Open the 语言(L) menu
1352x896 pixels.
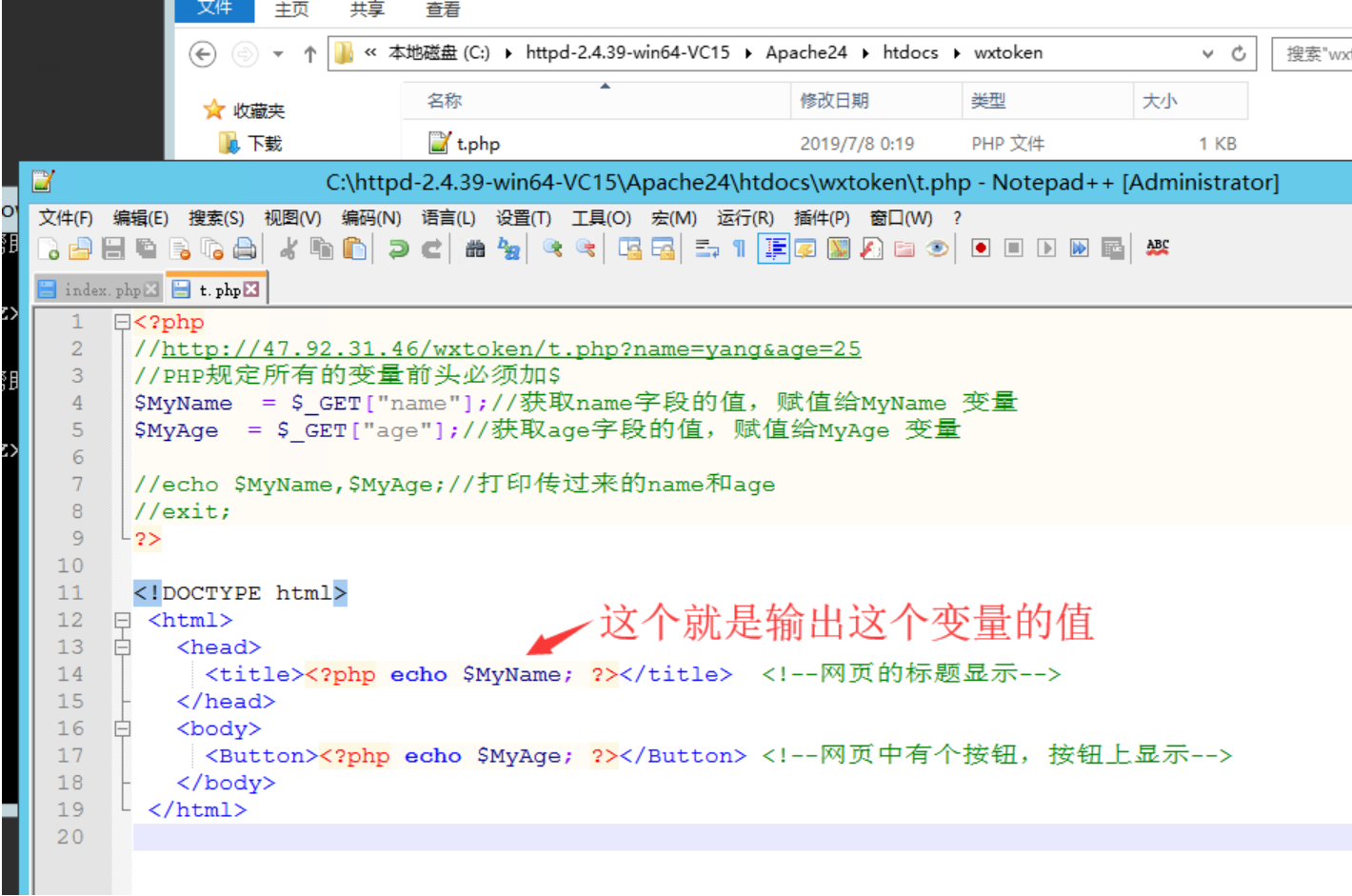point(447,218)
